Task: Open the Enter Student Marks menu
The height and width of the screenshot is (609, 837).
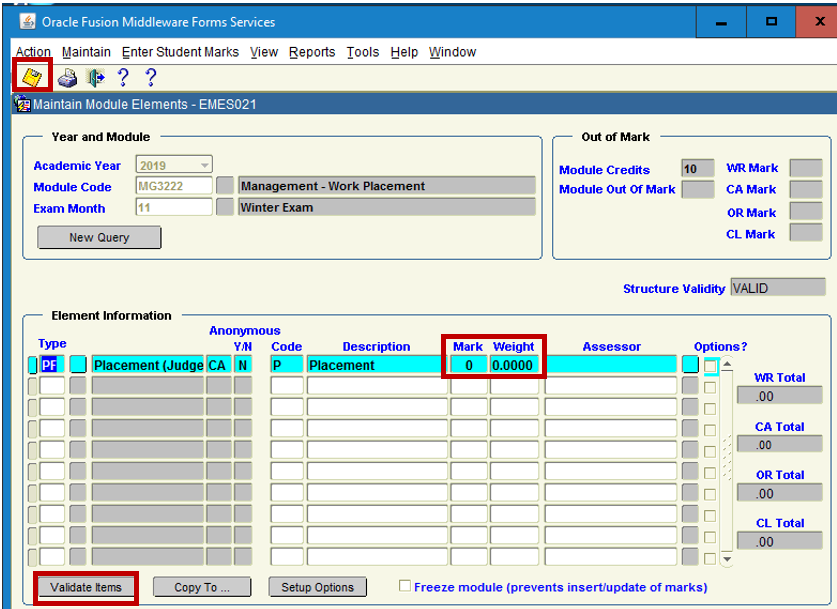Action: click(x=179, y=52)
